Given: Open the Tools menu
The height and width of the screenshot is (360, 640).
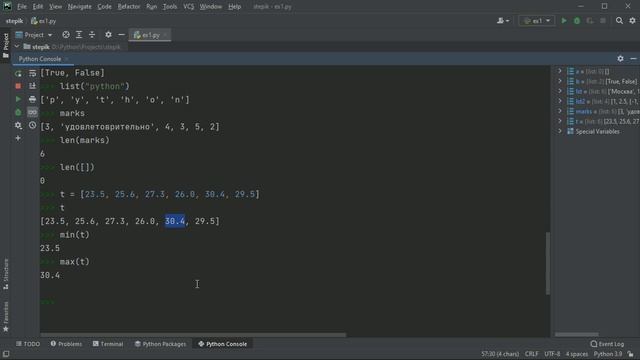Looking at the screenshot, I should tap(170, 7).
